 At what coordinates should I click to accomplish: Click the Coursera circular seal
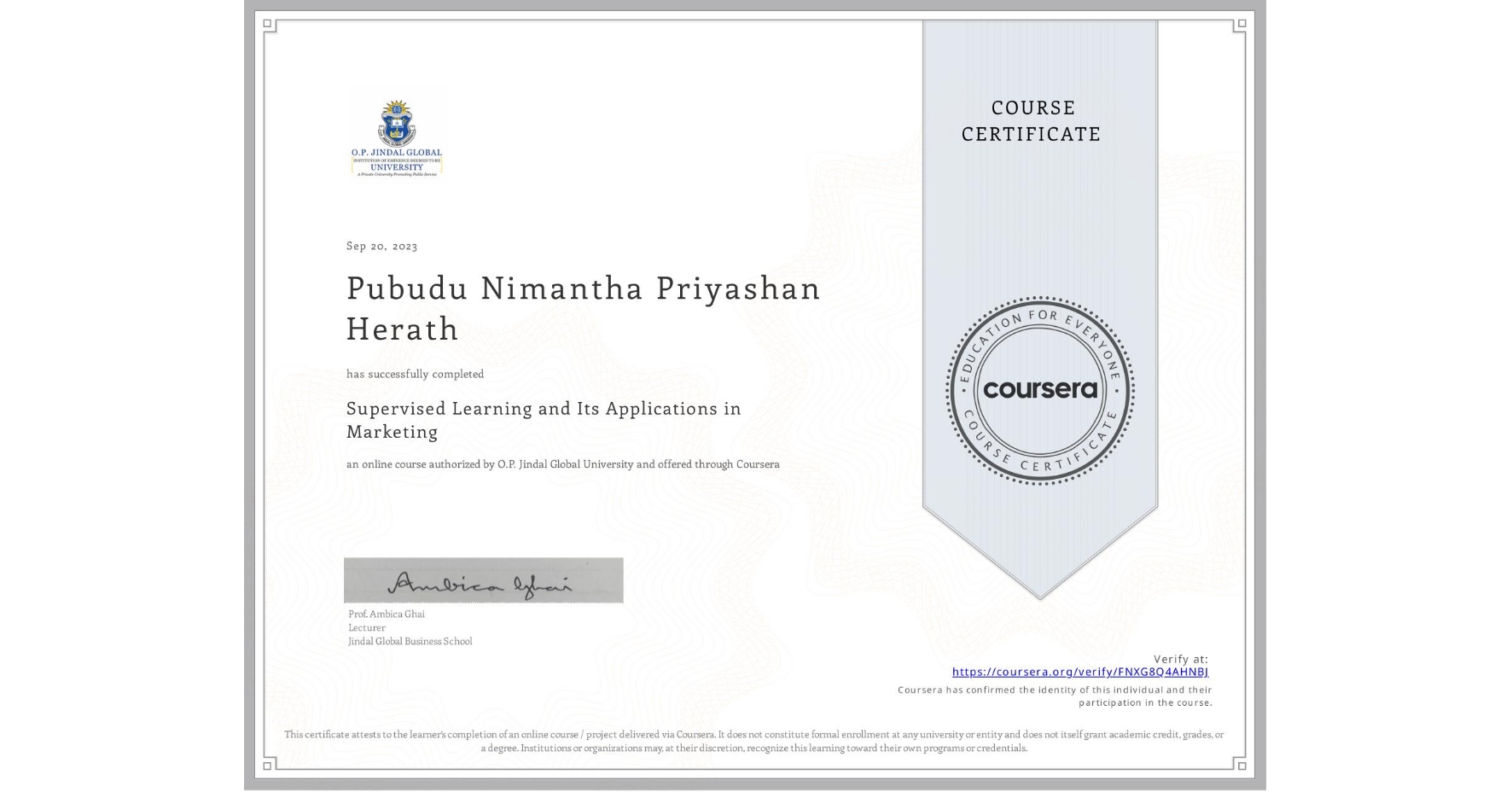pyautogui.click(x=1039, y=390)
